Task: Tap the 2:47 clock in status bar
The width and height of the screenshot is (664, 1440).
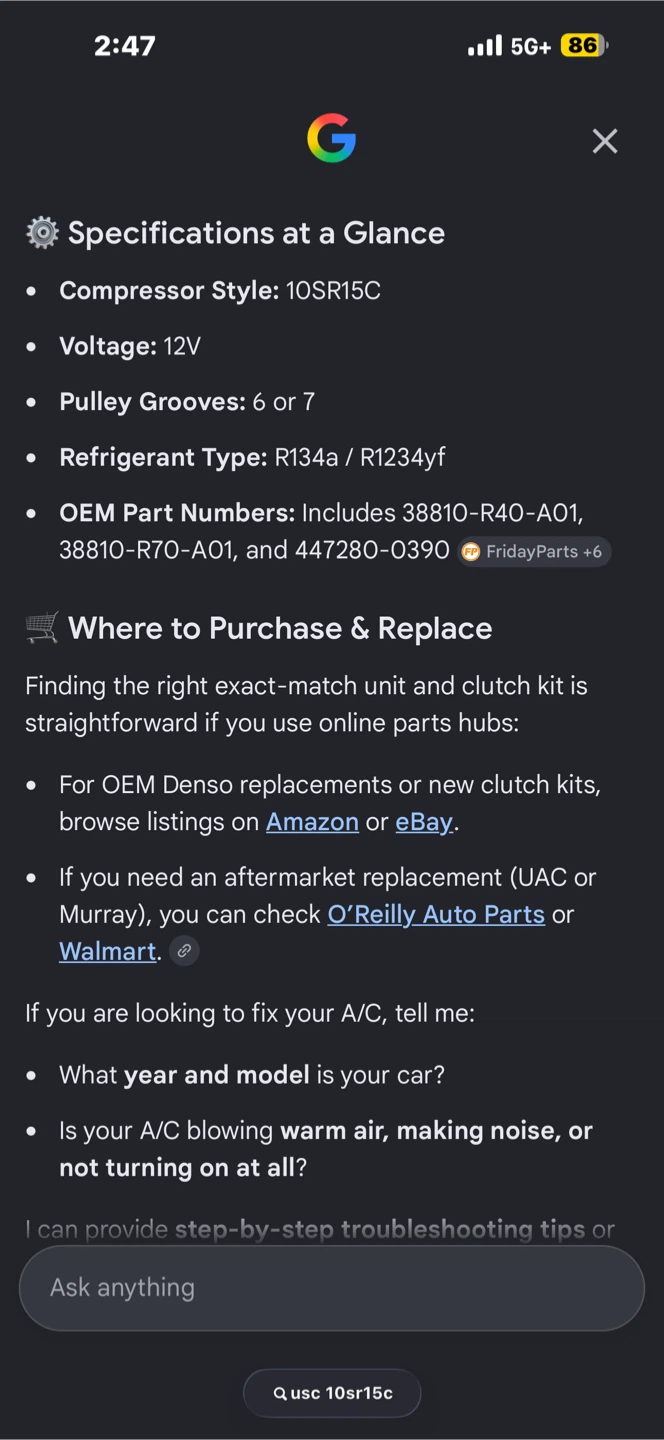Action: pyautogui.click(x=125, y=46)
